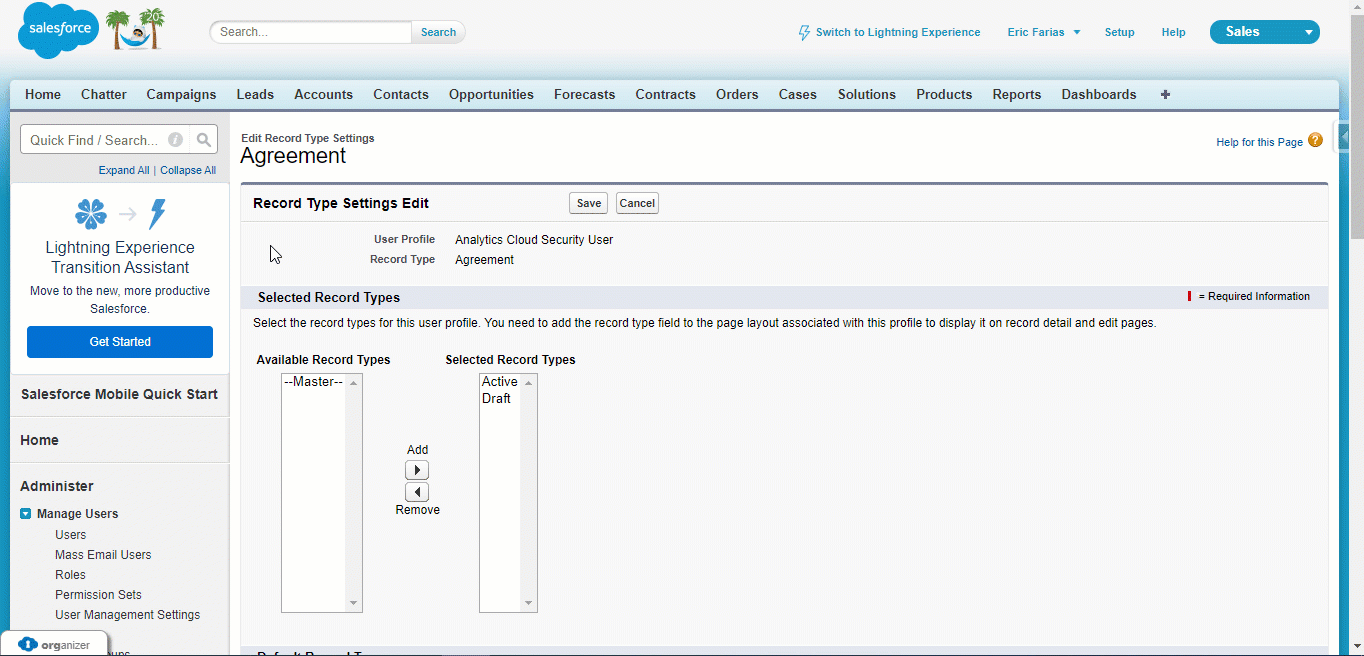Click in the top Search field

[311, 32]
